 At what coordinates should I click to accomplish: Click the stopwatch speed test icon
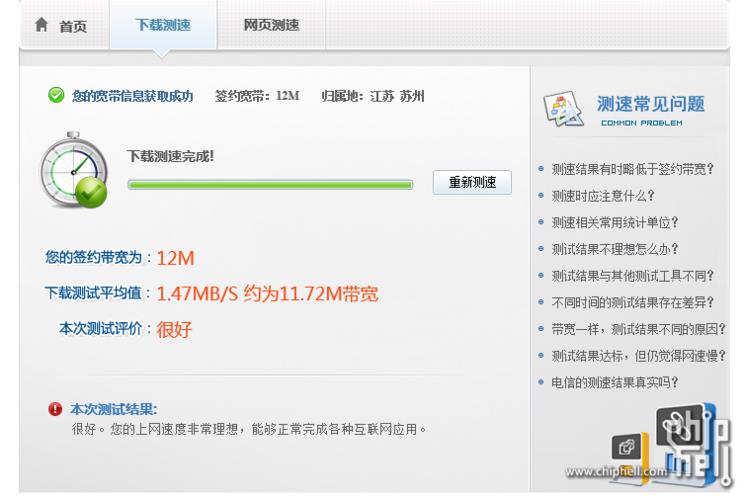pyautogui.click(x=73, y=170)
